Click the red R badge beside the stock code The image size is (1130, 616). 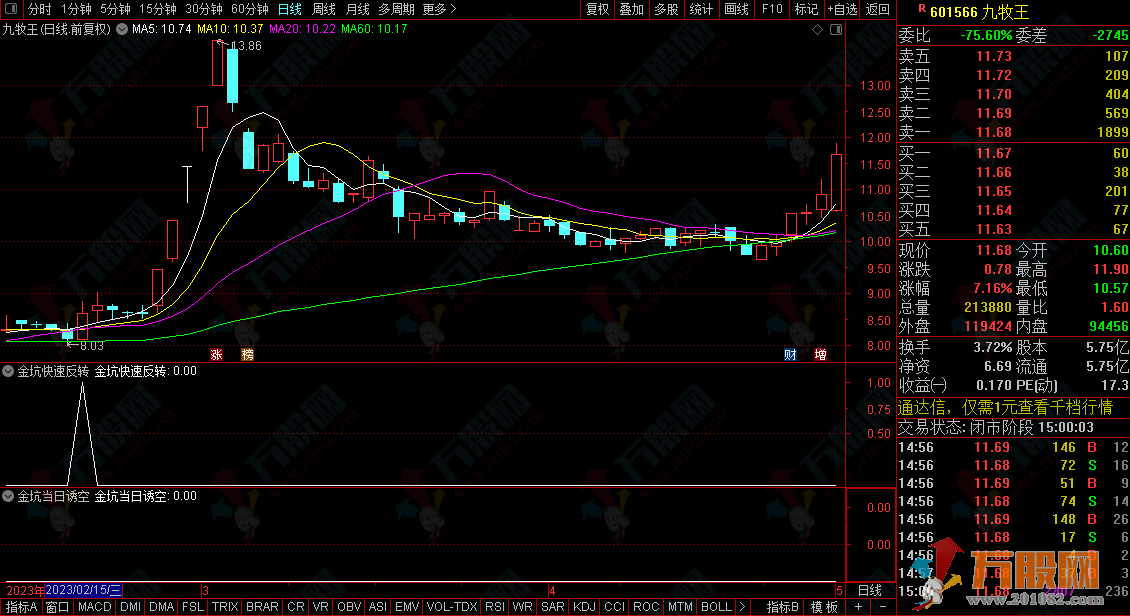tap(920, 10)
